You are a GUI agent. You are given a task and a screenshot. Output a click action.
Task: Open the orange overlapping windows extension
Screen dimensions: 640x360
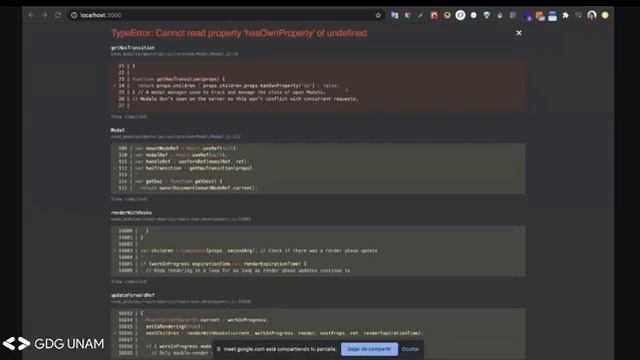coord(540,16)
